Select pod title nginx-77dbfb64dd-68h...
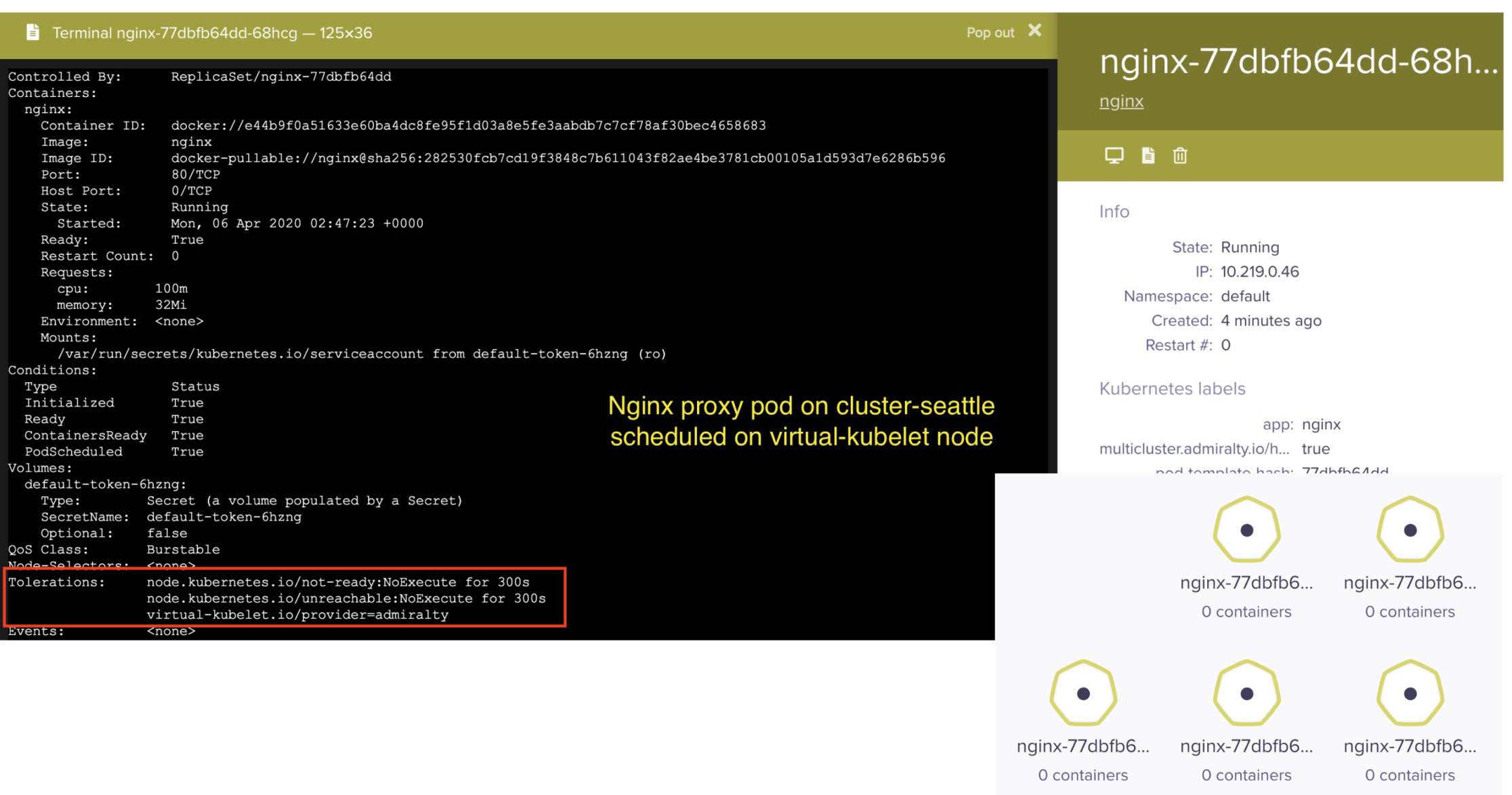 (1298, 61)
